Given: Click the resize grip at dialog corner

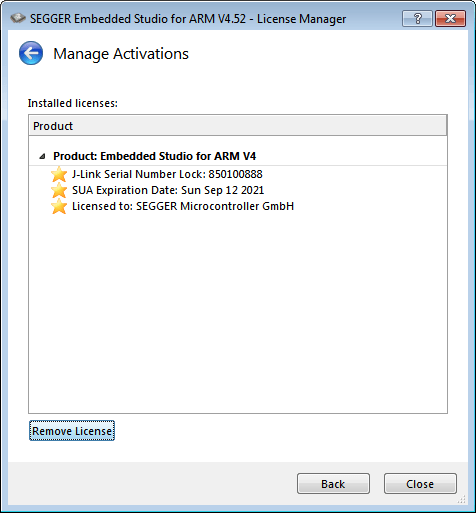Looking at the screenshot, I should pyautogui.click(x=461, y=499).
